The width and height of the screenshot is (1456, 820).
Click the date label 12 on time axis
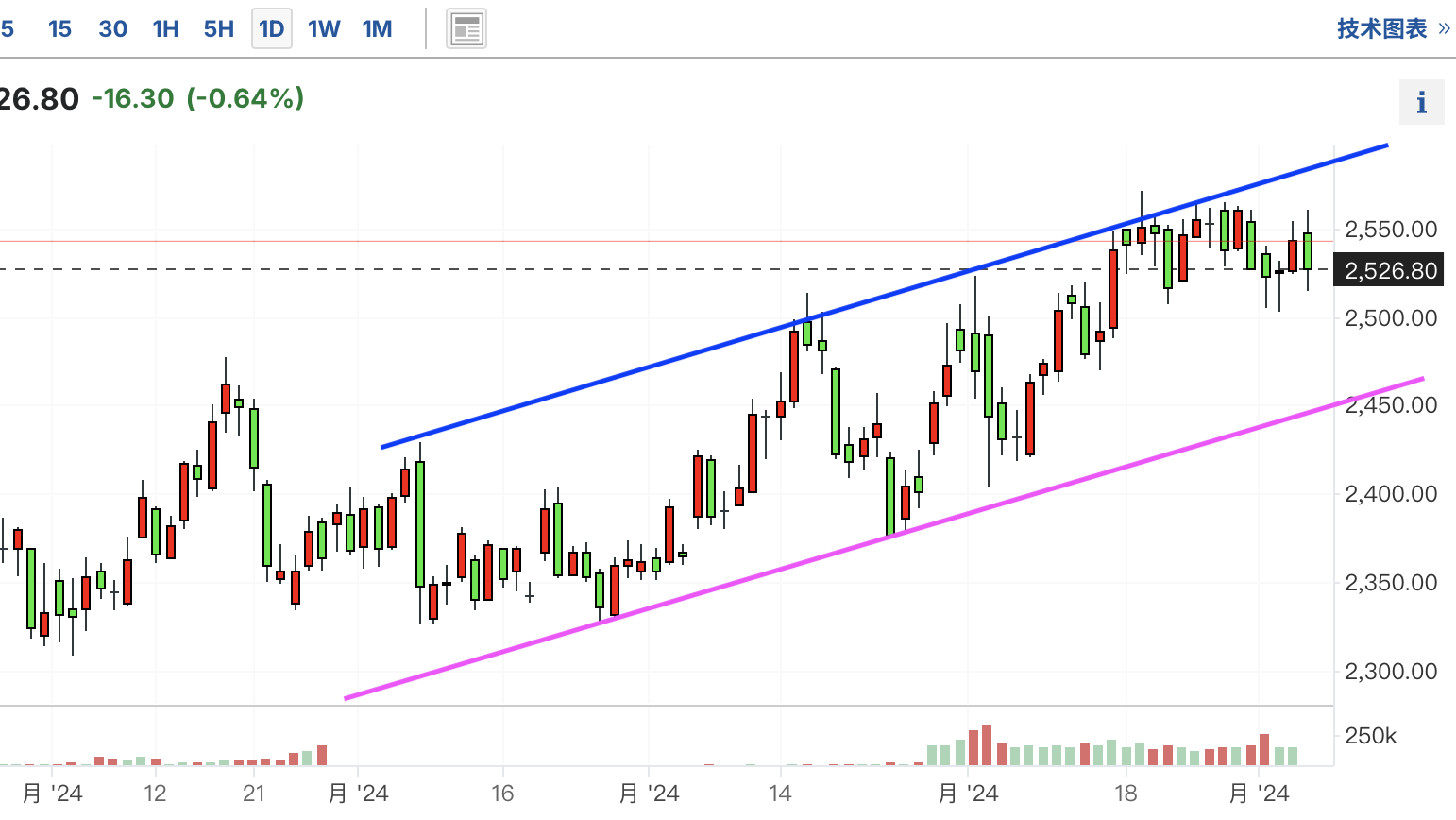(155, 793)
